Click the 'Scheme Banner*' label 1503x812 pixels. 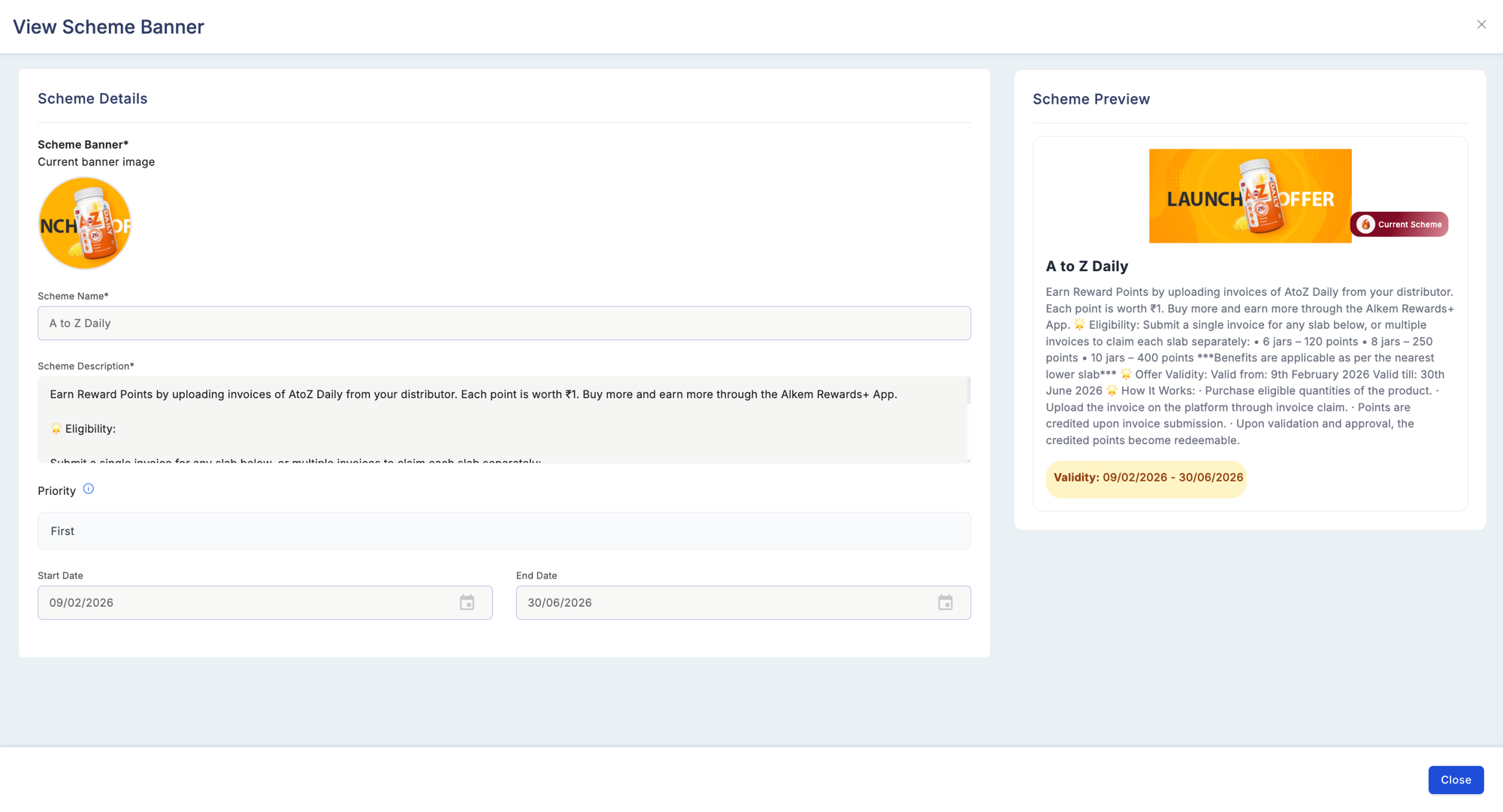(x=83, y=144)
